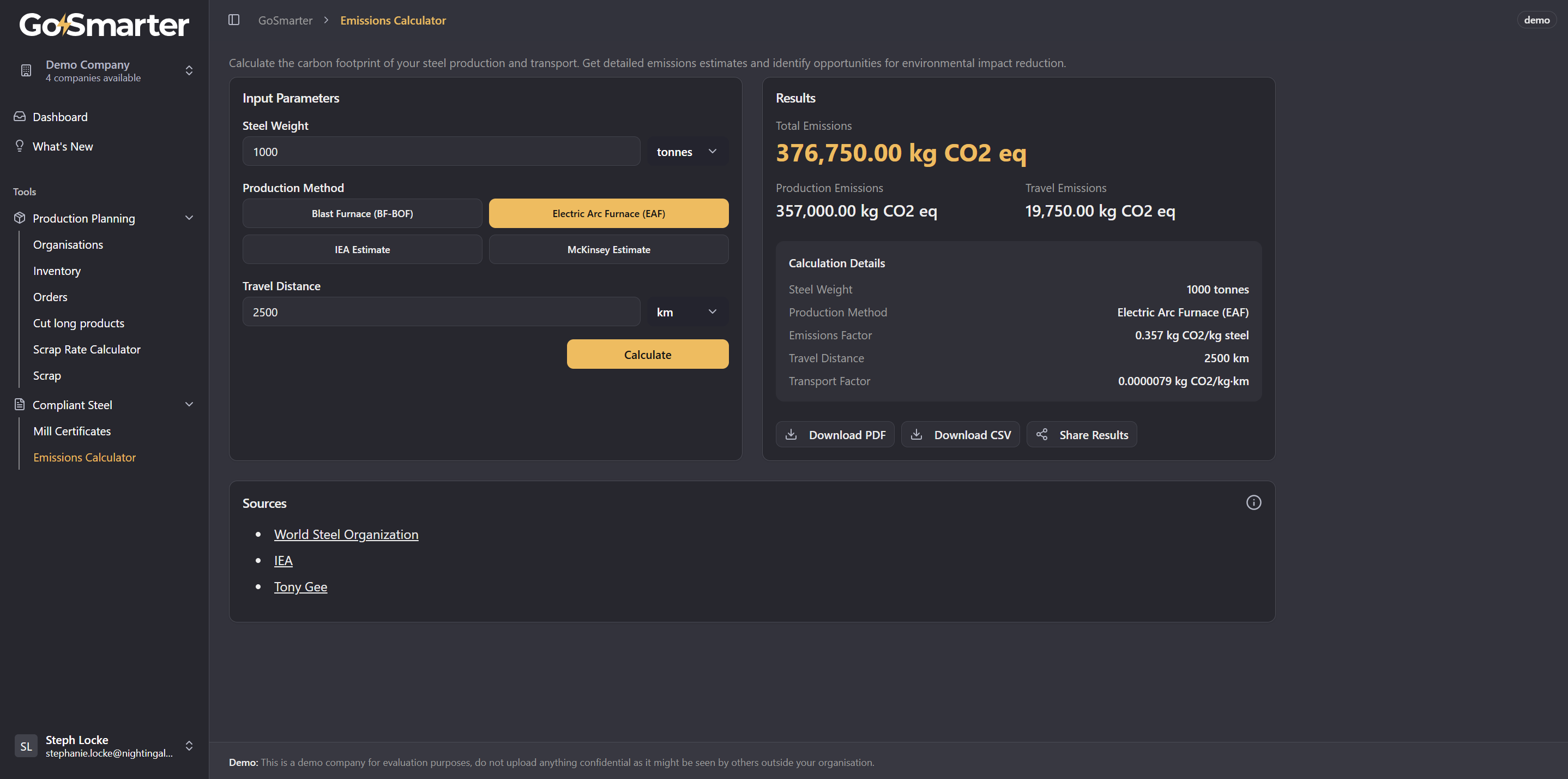Screen dimensions: 1568x779
Task: Open the tonnes unit dropdown
Action: click(x=686, y=152)
